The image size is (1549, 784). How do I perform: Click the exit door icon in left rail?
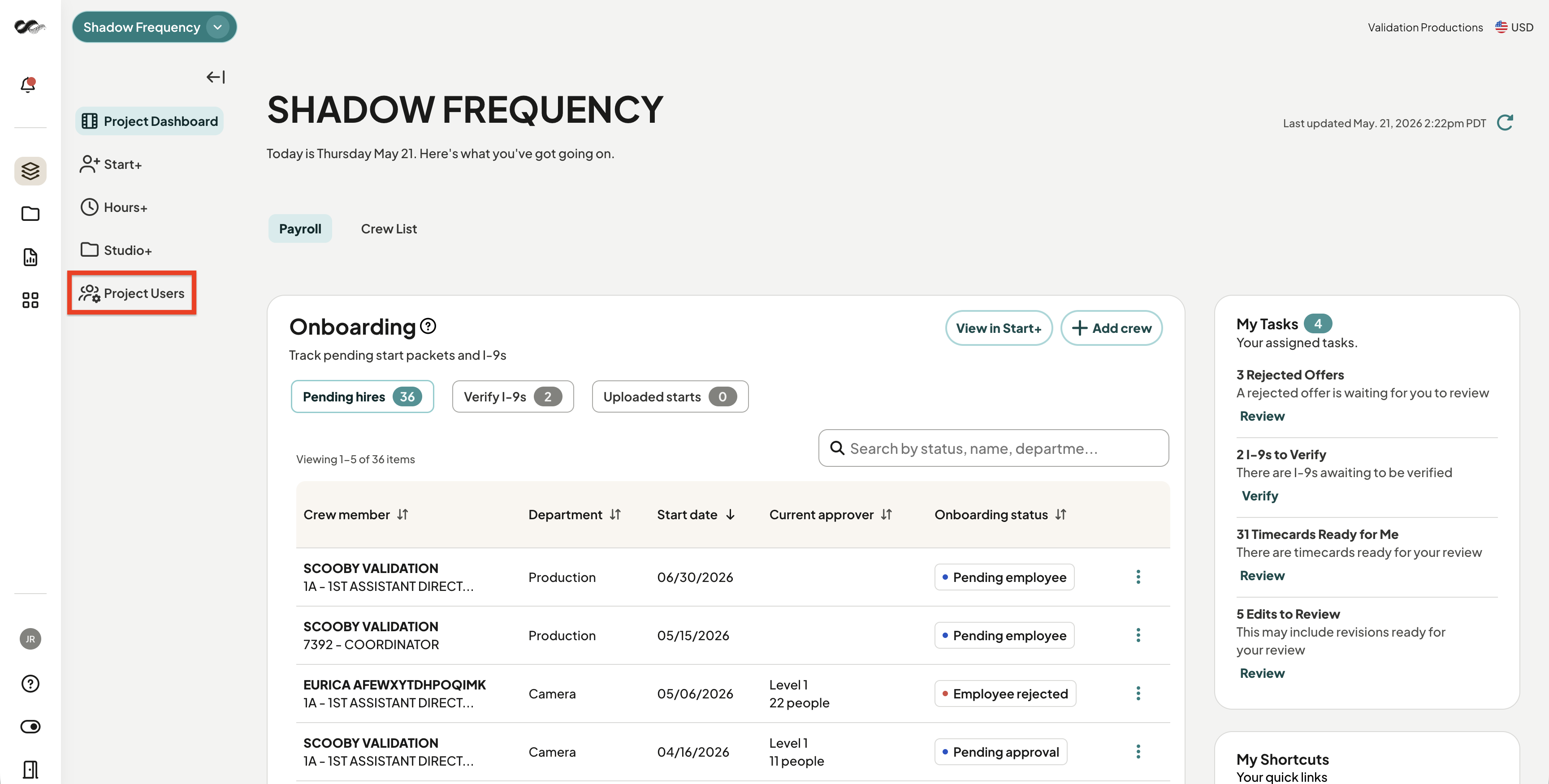click(30, 770)
